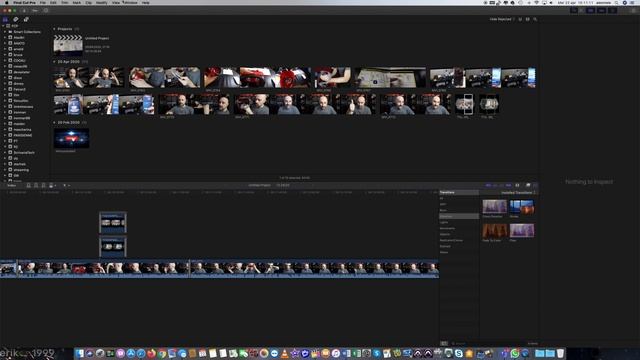
Task: Collapse the 20 Apr 2020 event group
Action: (x=54, y=62)
